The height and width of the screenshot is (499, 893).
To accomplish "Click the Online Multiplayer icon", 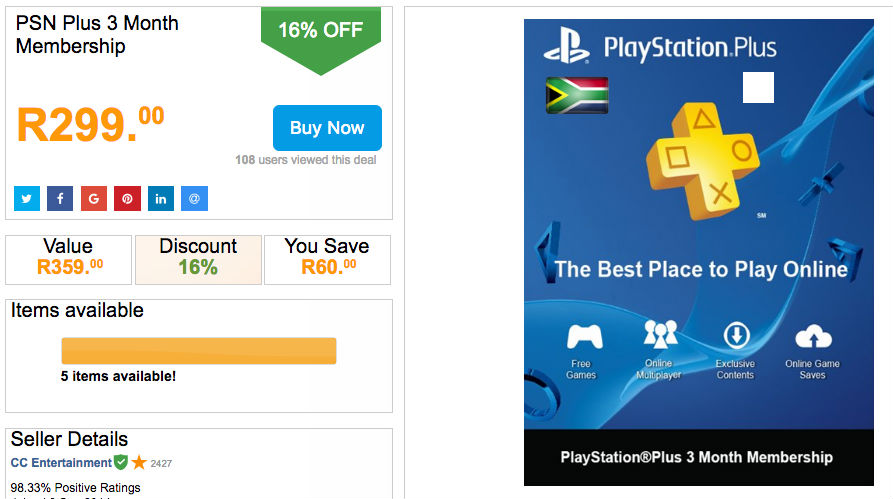I will pyautogui.click(x=660, y=335).
